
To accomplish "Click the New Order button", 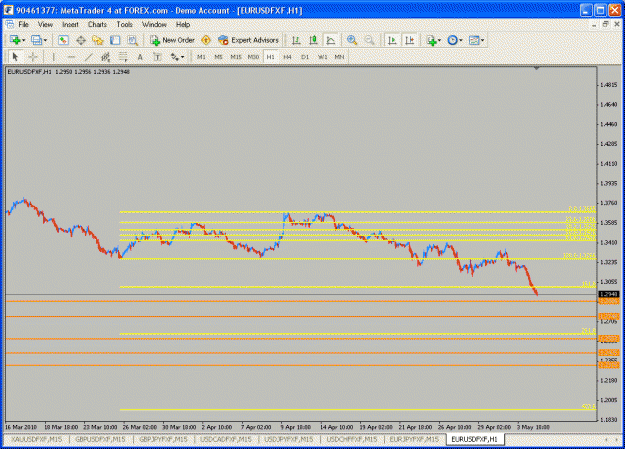I will (x=172, y=40).
